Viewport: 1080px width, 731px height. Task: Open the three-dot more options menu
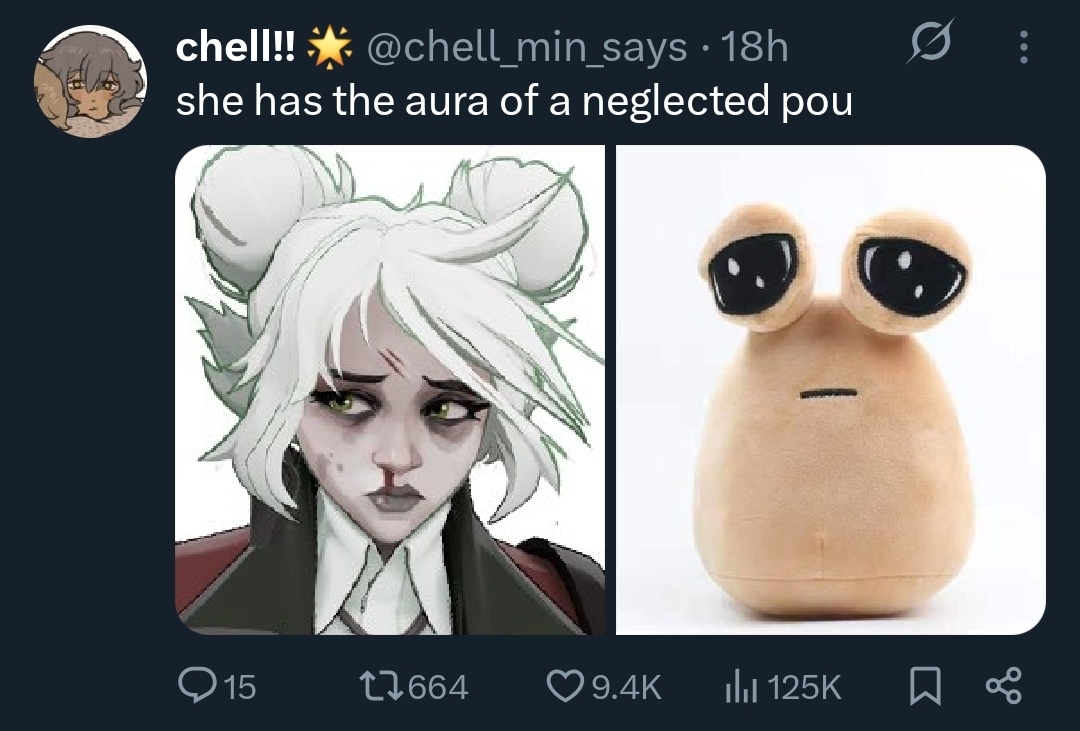coord(1024,47)
